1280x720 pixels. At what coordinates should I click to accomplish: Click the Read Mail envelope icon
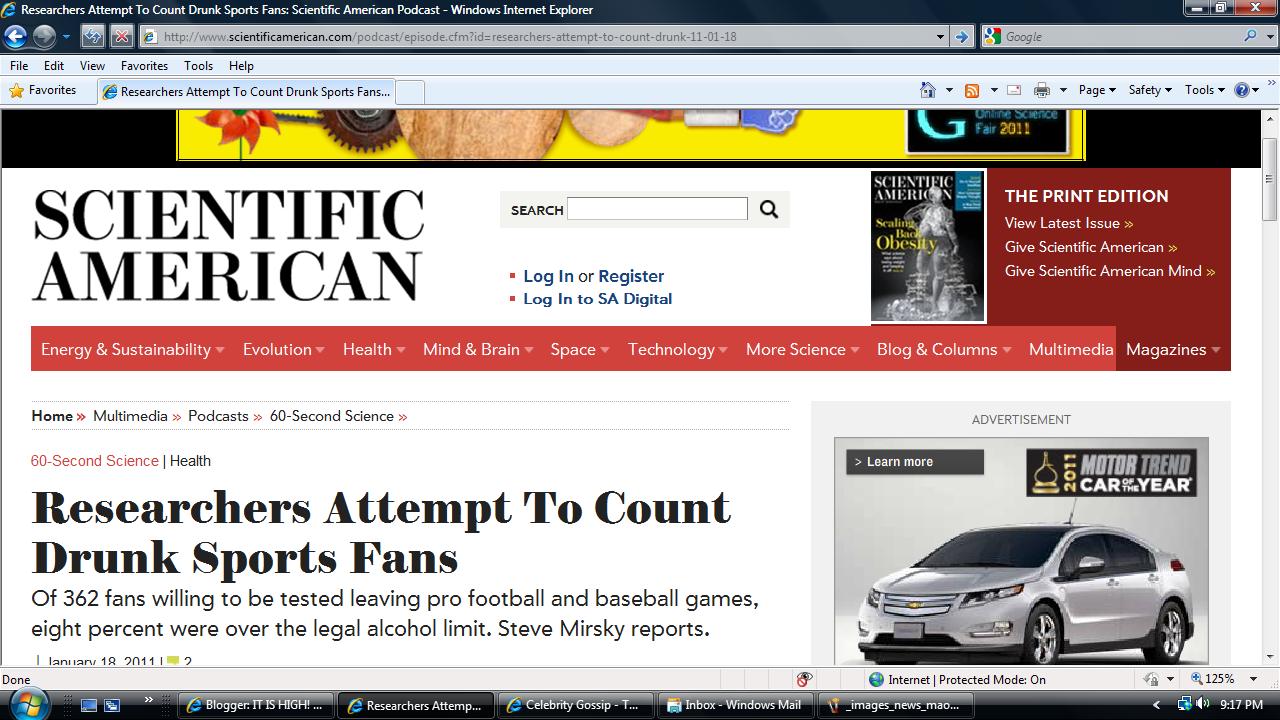coord(1014,90)
